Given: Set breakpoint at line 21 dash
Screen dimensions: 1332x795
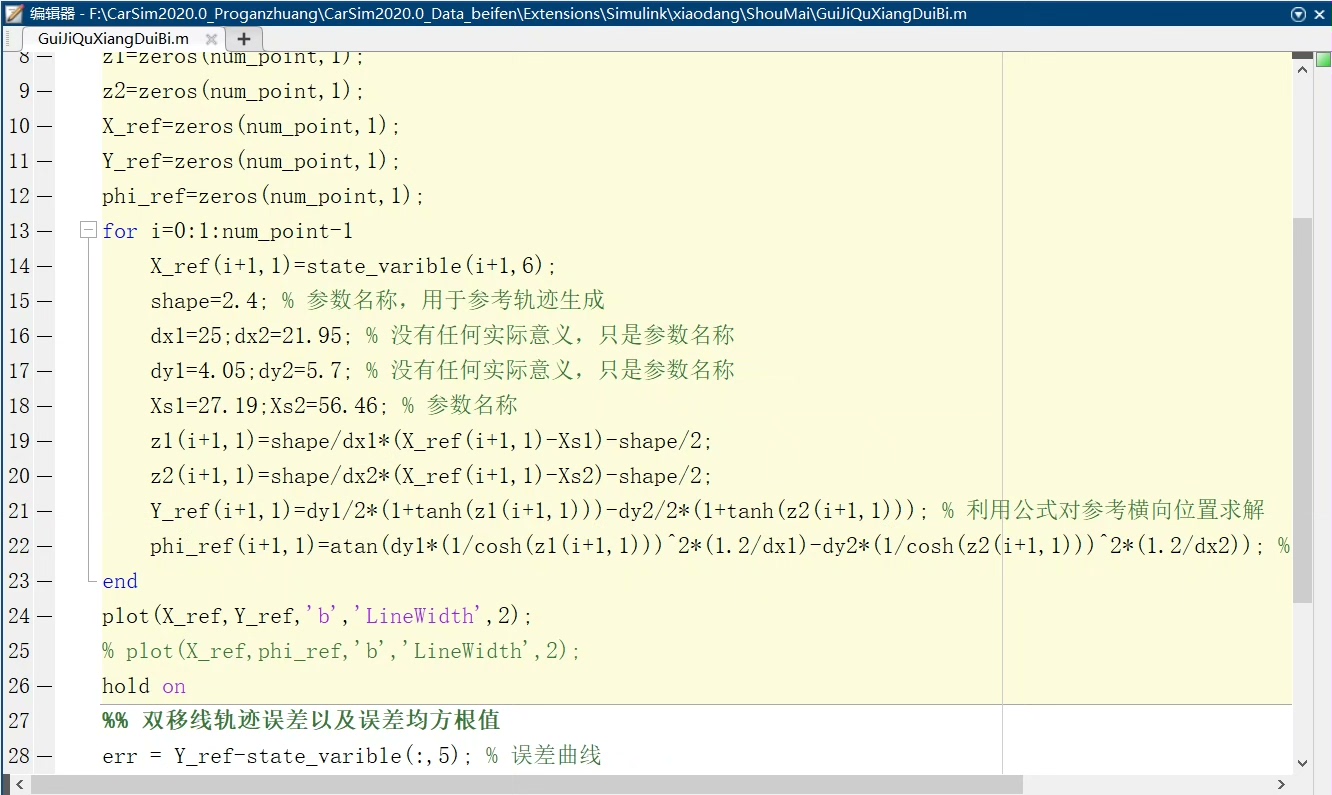Looking at the screenshot, I should click(45, 511).
